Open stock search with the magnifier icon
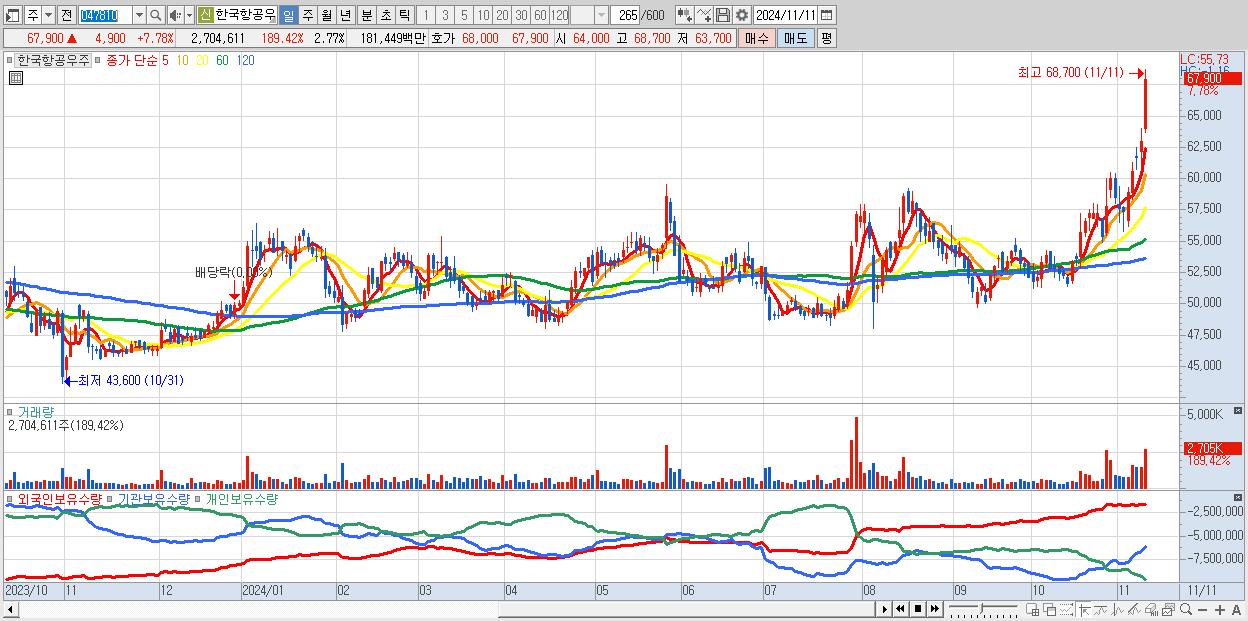Viewport: 1248px width, 621px height. point(156,15)
